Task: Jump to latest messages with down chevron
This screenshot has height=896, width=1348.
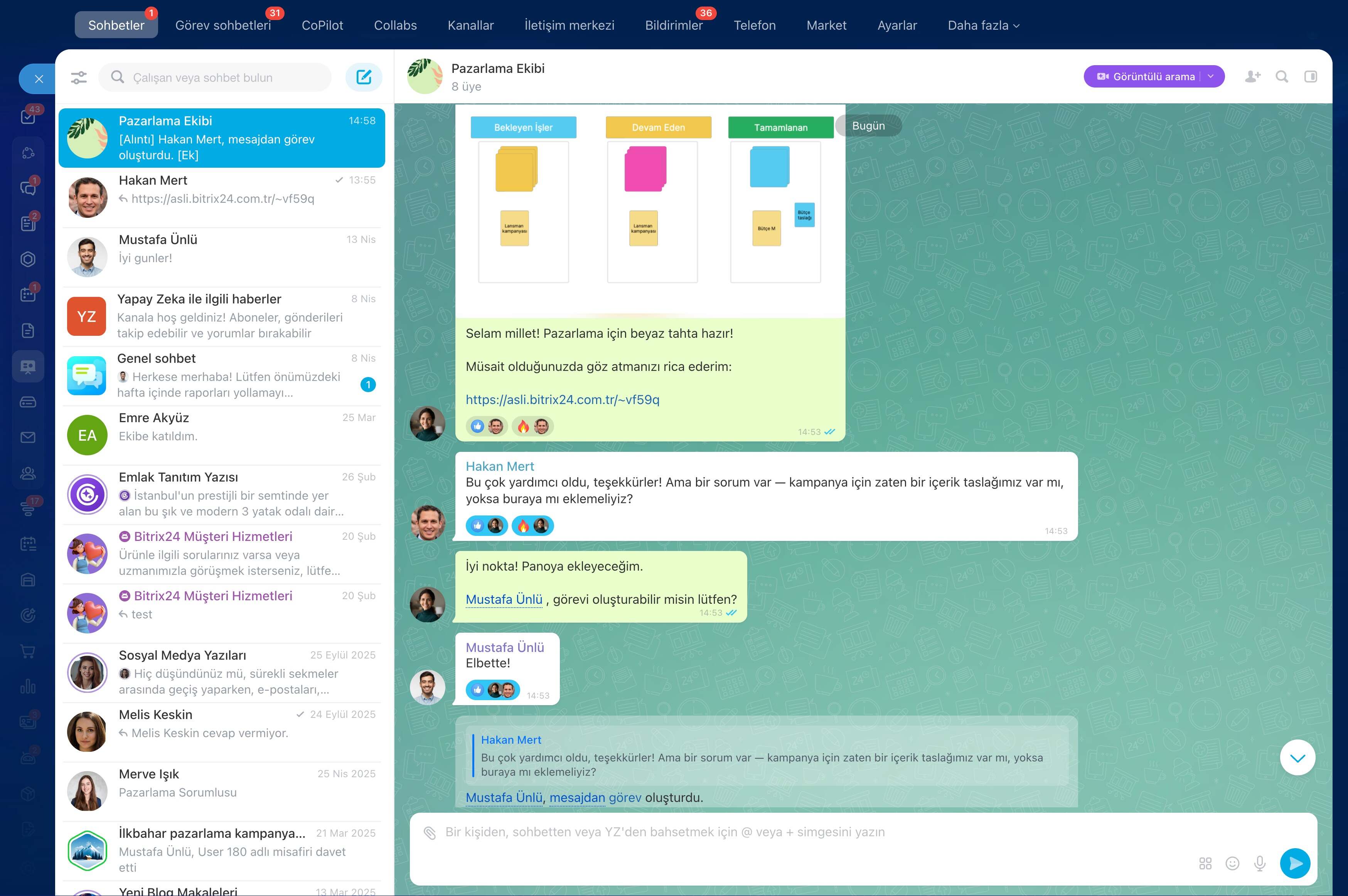Action: [1297, 758]
